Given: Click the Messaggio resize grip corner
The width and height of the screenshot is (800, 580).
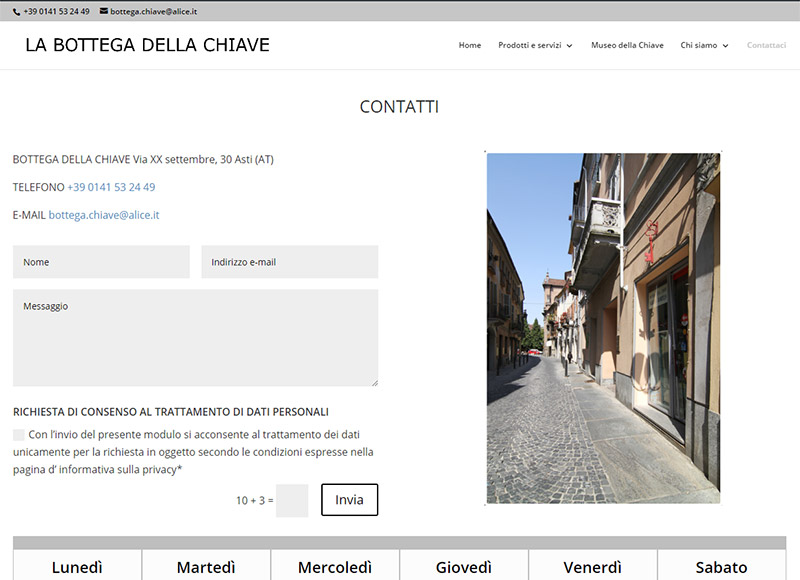Looking at the screenshot, I should click(375, 383).
